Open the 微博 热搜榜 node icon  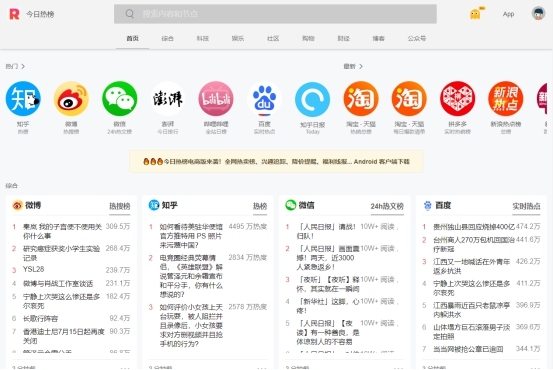71,99
